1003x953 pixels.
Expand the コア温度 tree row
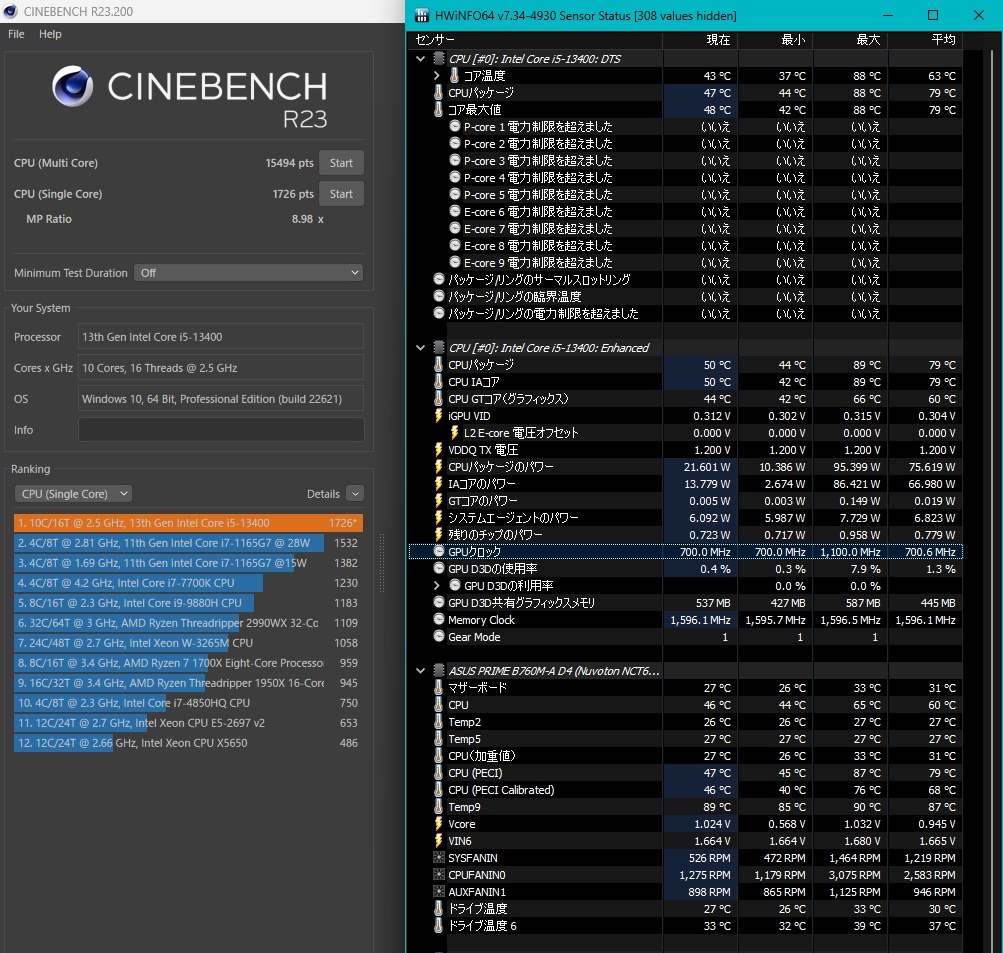[x=437, y=76]
